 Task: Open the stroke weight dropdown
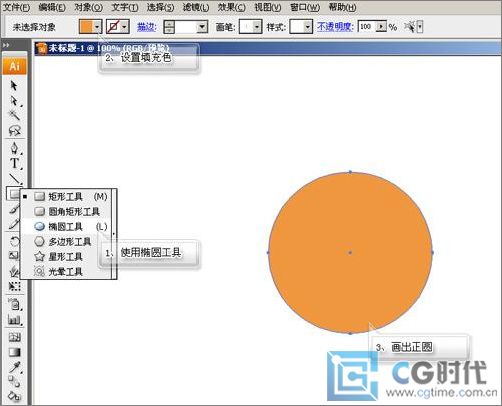(x=202, y=27)
